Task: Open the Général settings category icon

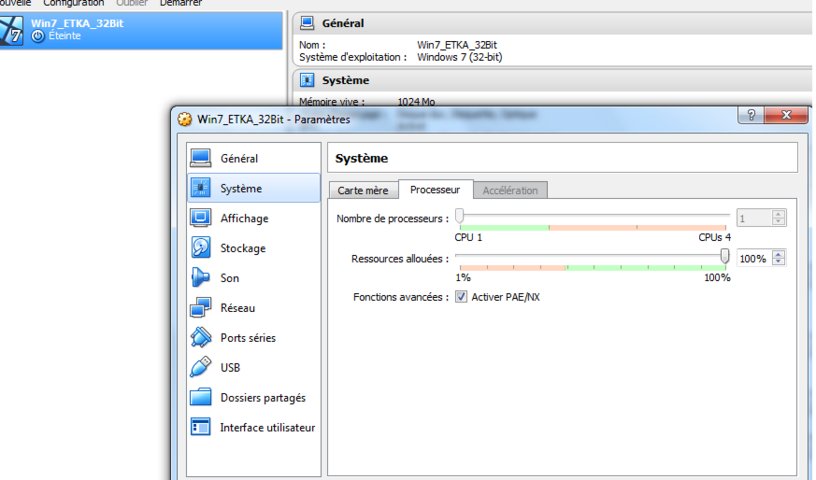Action: tap(201, 158)
